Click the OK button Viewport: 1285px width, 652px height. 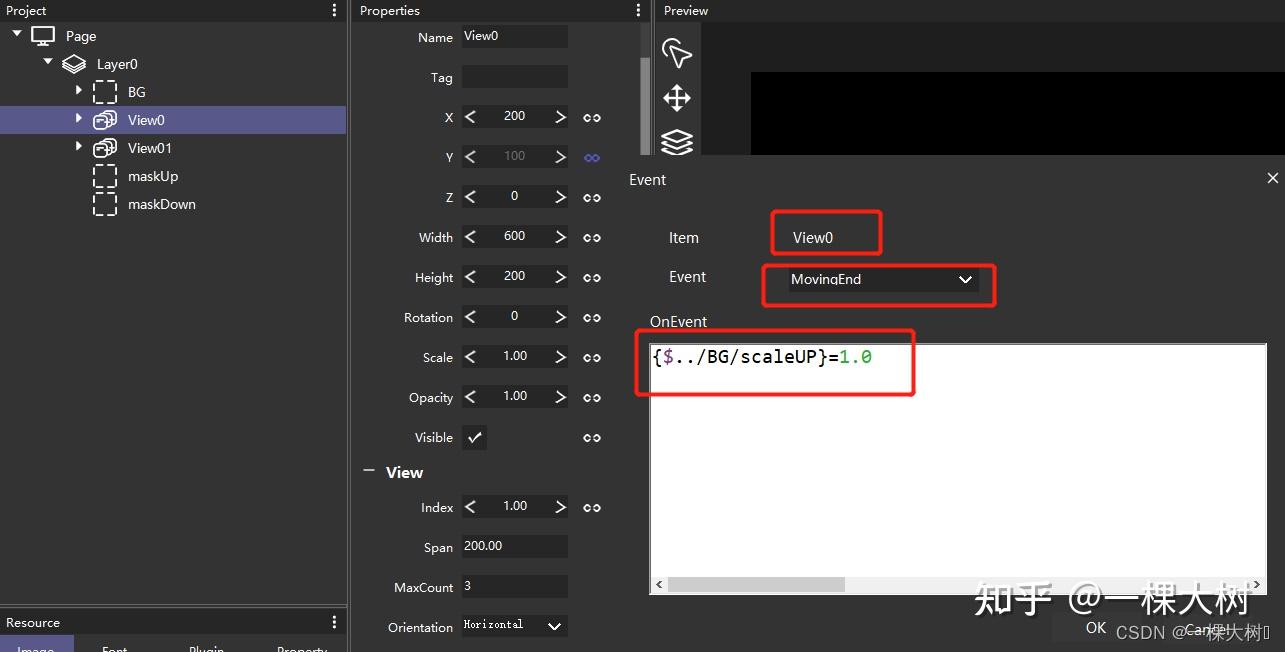coord(1095,628)
